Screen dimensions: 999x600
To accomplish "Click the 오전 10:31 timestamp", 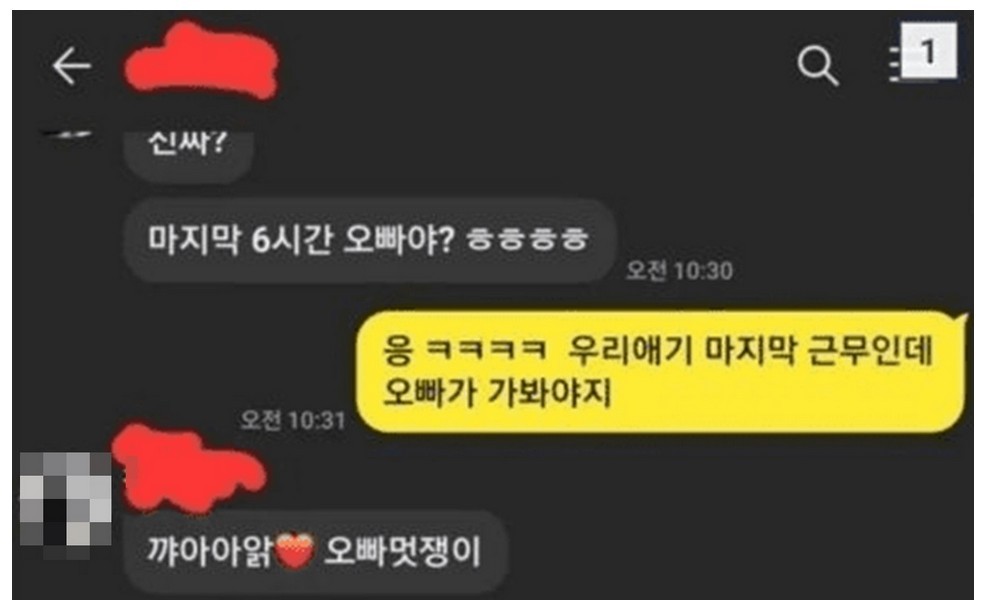I will point(292,420).
